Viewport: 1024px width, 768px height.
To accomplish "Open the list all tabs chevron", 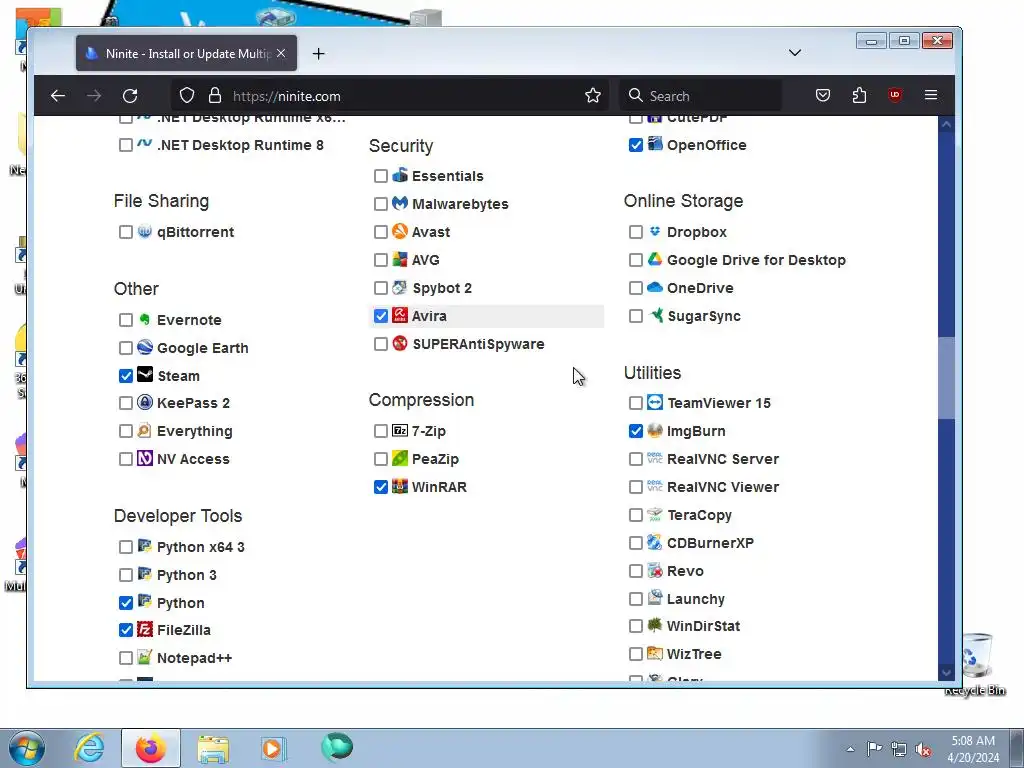I will coord(795,53).
